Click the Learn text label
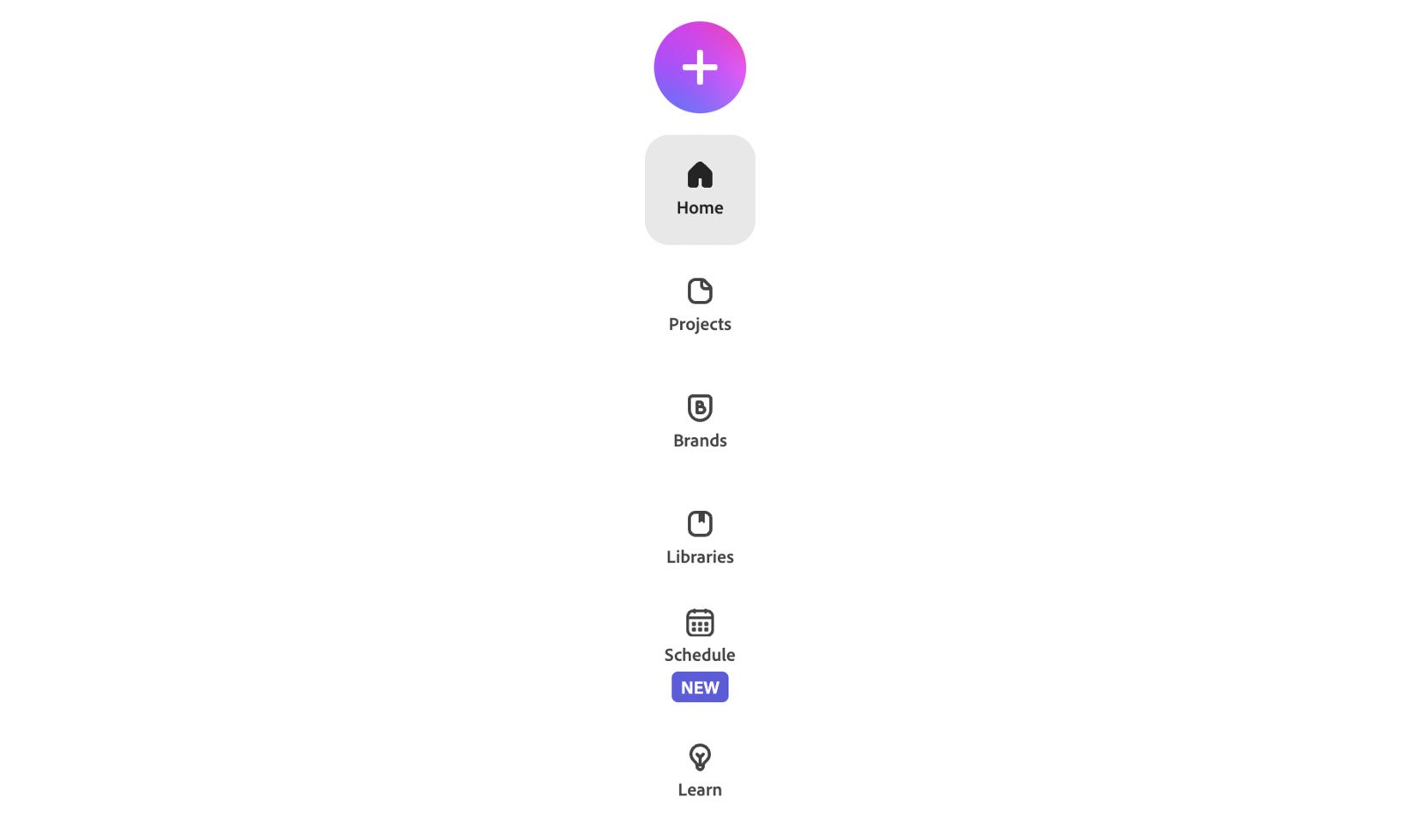This screenshot has width=1415, height=840. (700, 789)
